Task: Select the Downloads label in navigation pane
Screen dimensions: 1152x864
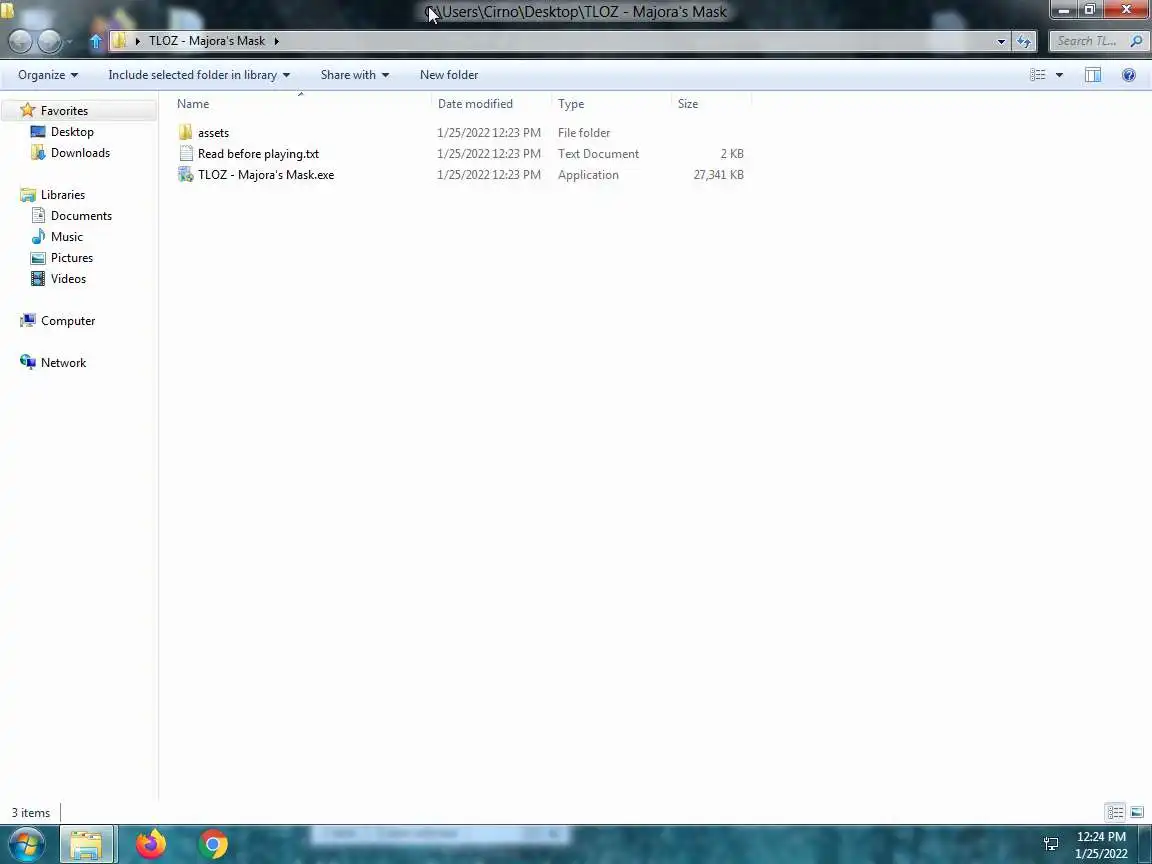Action: [80, 153]
